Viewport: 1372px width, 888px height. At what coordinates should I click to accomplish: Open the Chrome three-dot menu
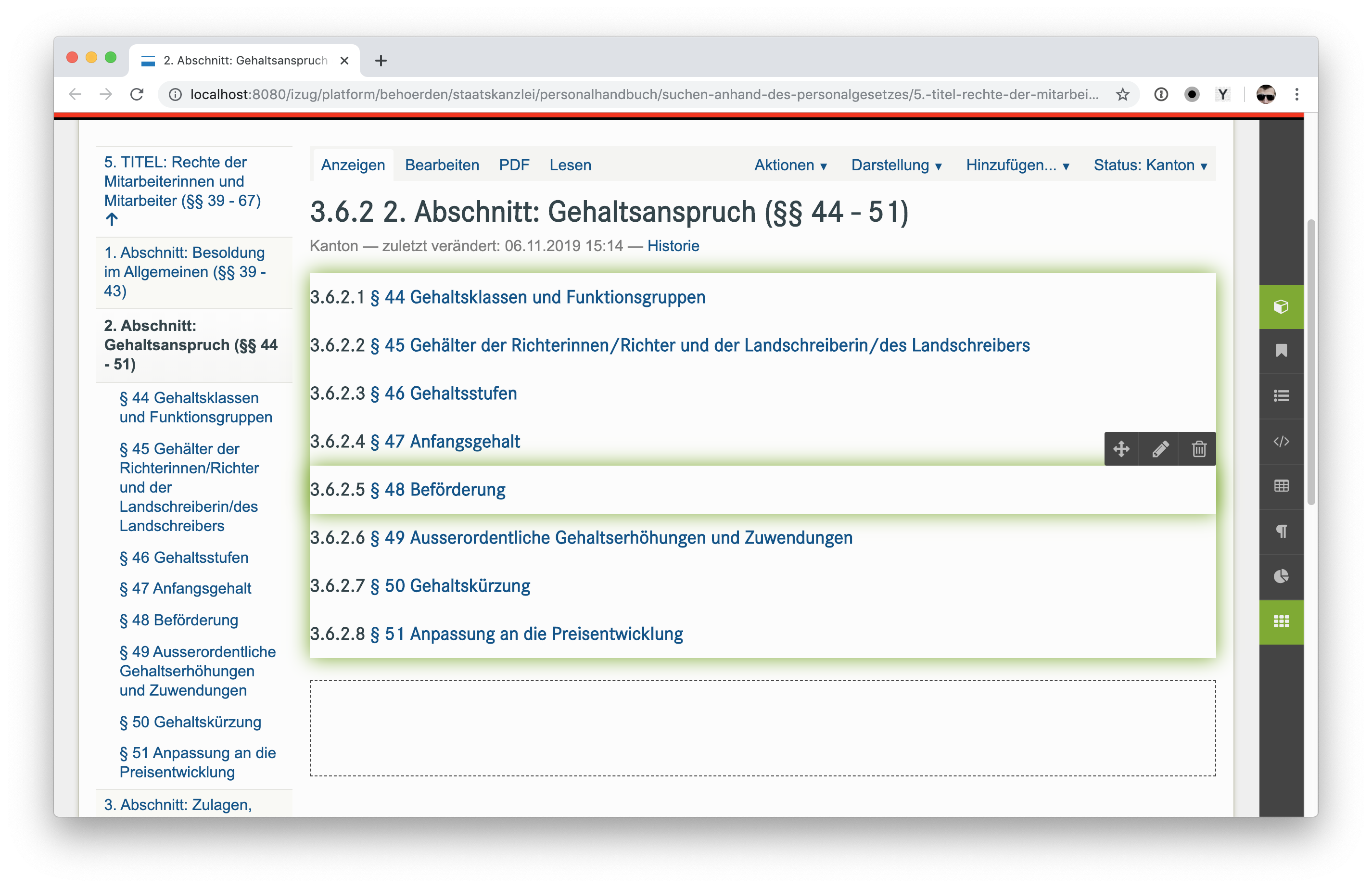click(1296, 94)
